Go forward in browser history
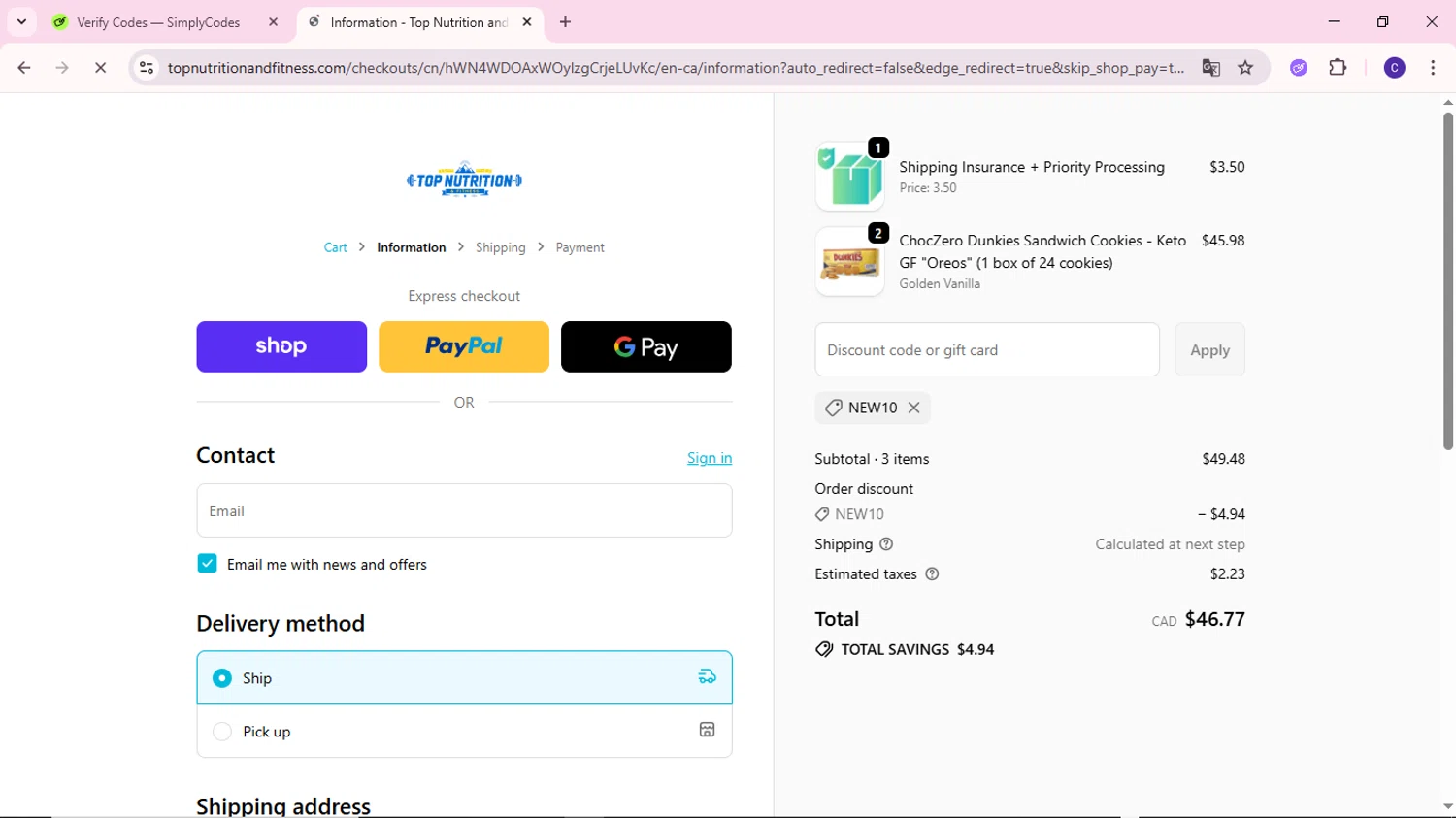Viewport: 1456px width, 818px height. click(62, 68)
